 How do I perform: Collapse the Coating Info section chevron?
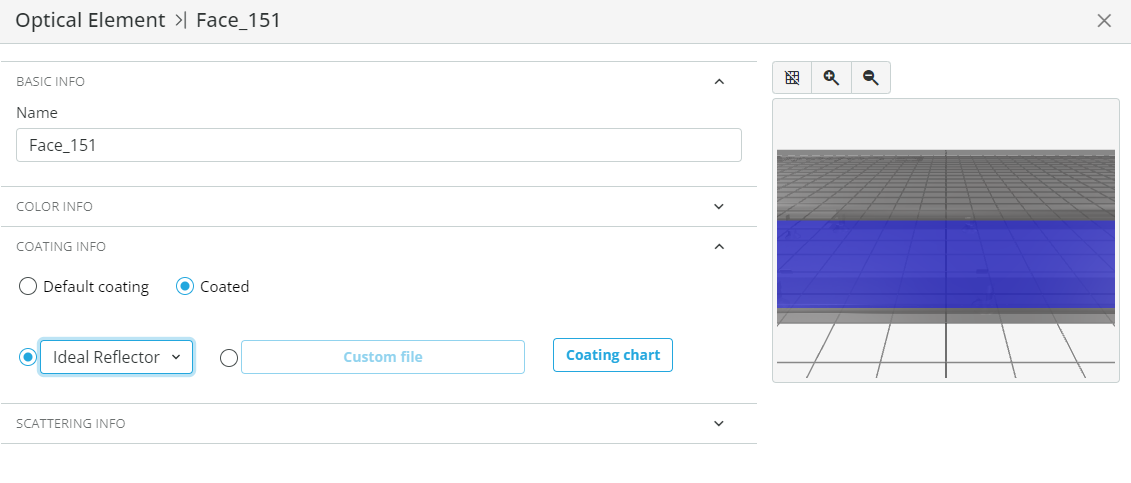pyautogui.click(x=718, y=247)
